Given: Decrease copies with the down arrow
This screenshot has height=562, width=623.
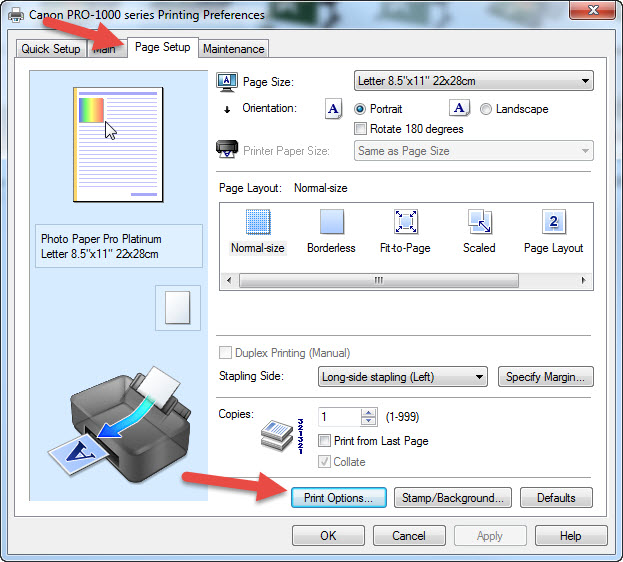Looking at the screenshot, I should pyautogui.click(x=369, y=421).
